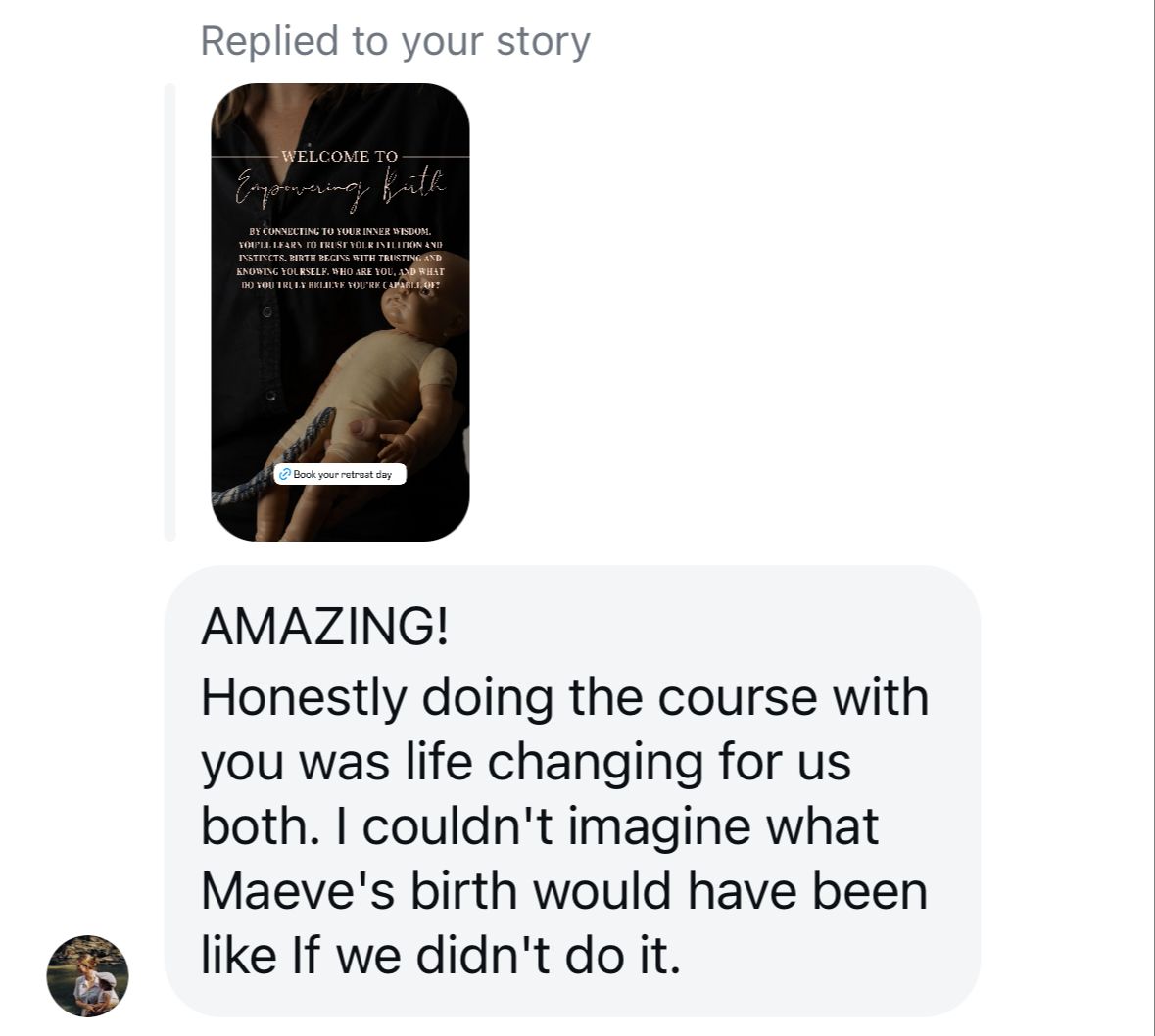Screen dimensions: 1155x1036
Task: Click the story's inner wisdom paragraph
Action: [340, 258]
